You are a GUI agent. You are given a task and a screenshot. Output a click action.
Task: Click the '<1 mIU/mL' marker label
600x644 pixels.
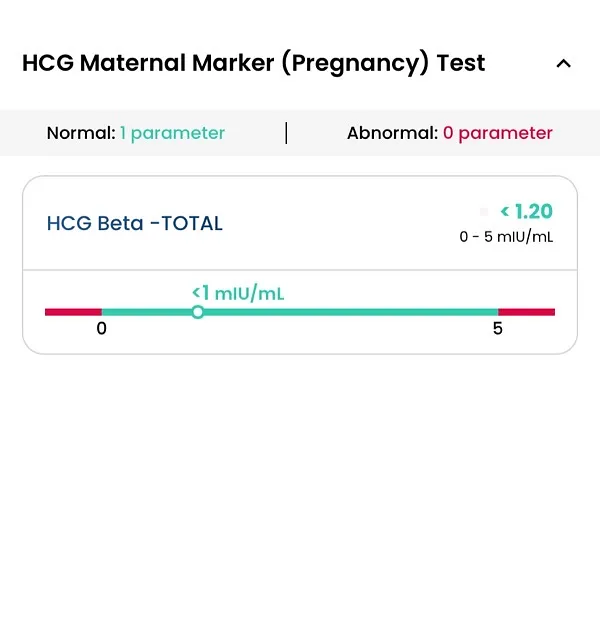pyautogui.click(x=238, y=293)
